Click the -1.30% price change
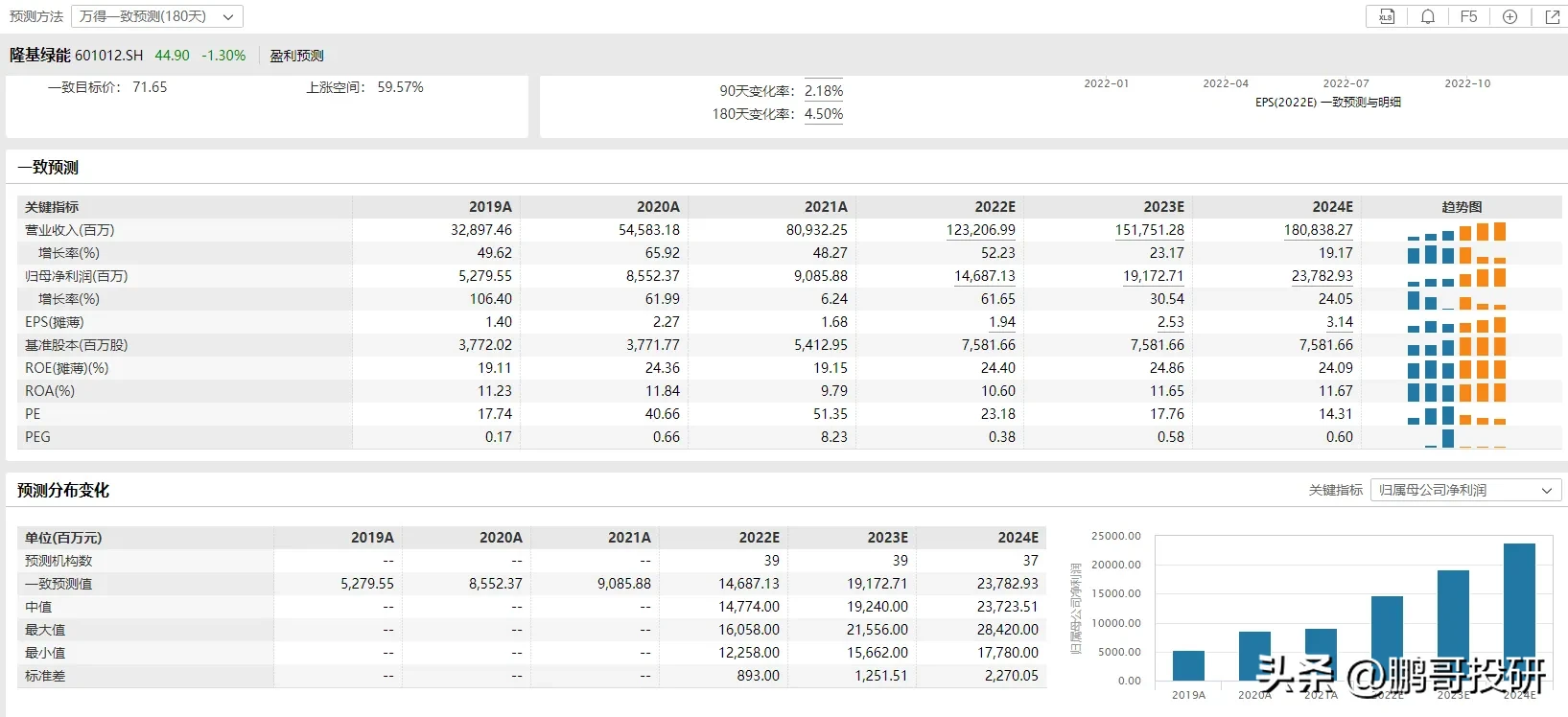The image size is (1568, 717). (x=223, y=56)
